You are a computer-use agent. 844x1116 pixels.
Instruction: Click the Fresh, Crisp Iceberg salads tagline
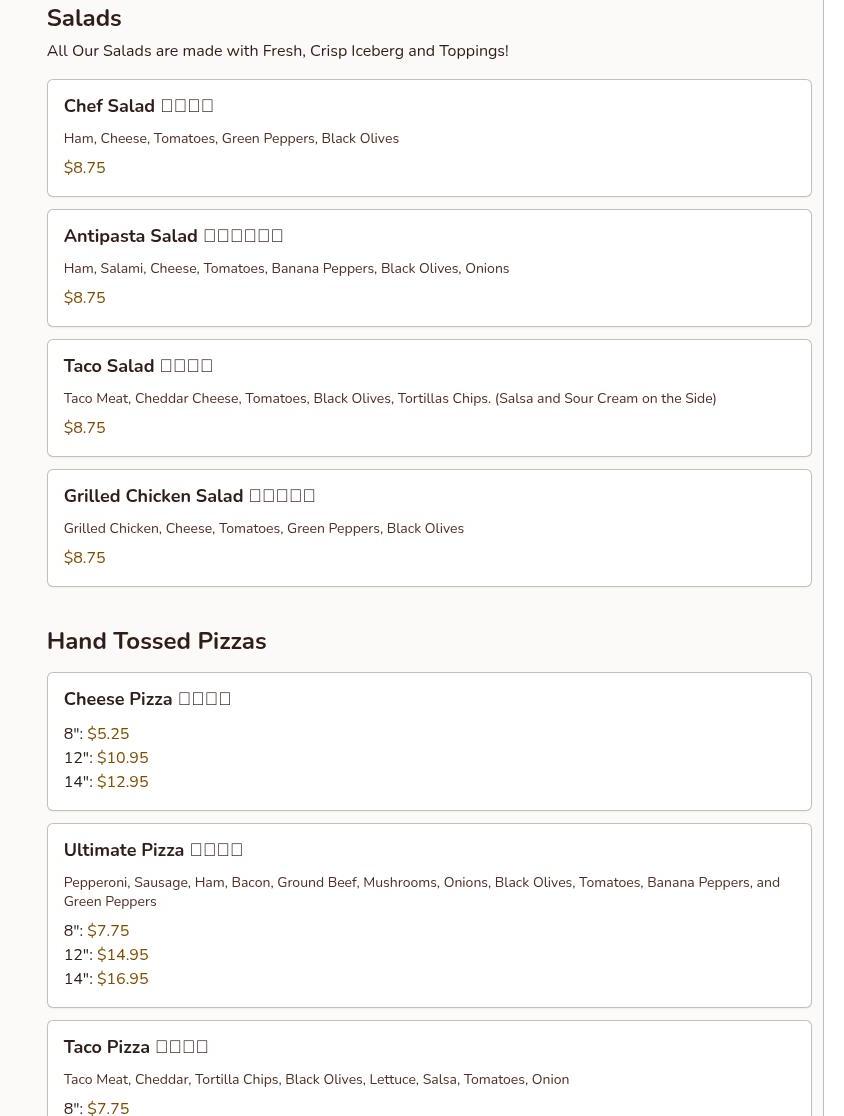pos(277,51)
